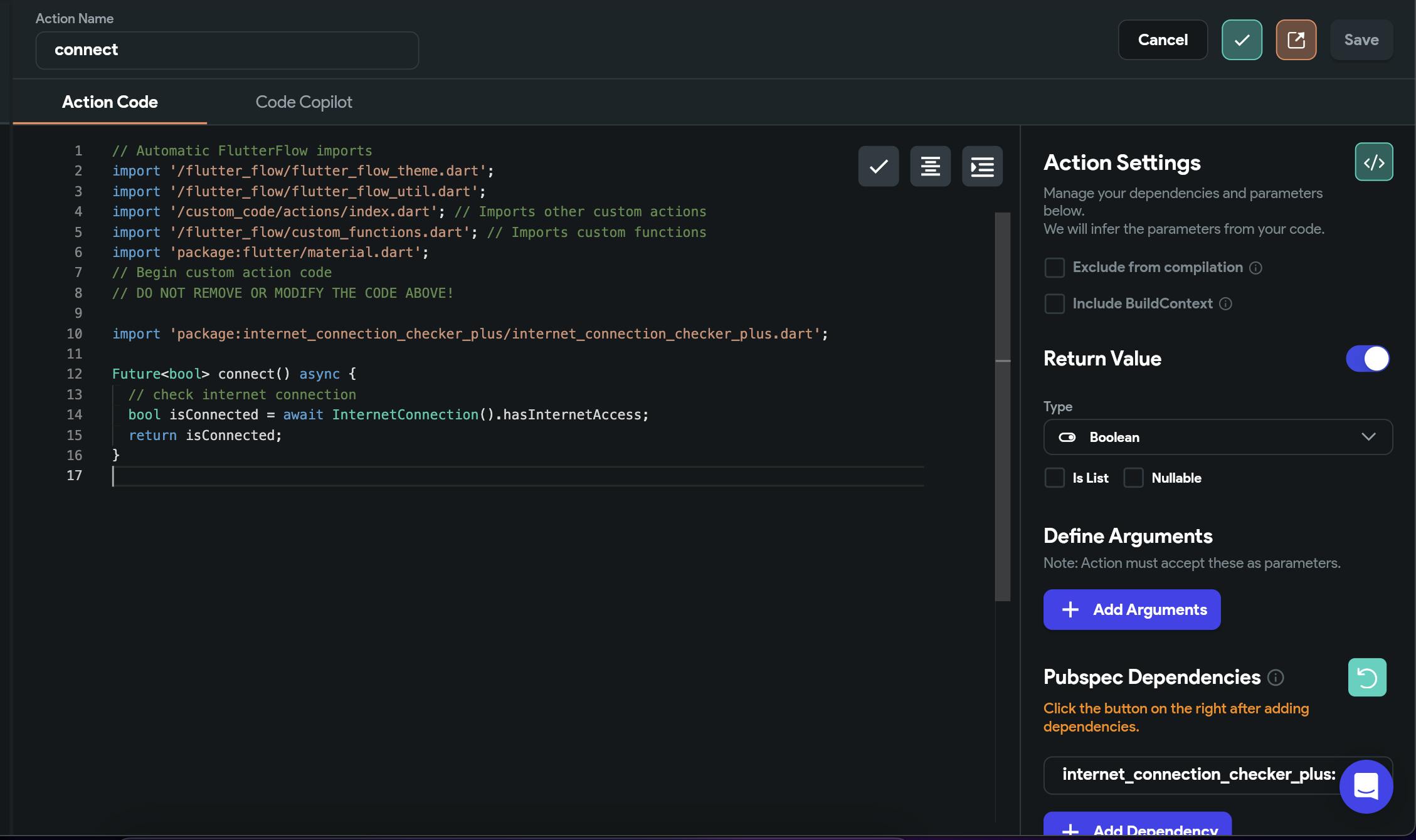Click the editor checkmark code-check icon
1416x840 pixels.
(x=878, y=166)
